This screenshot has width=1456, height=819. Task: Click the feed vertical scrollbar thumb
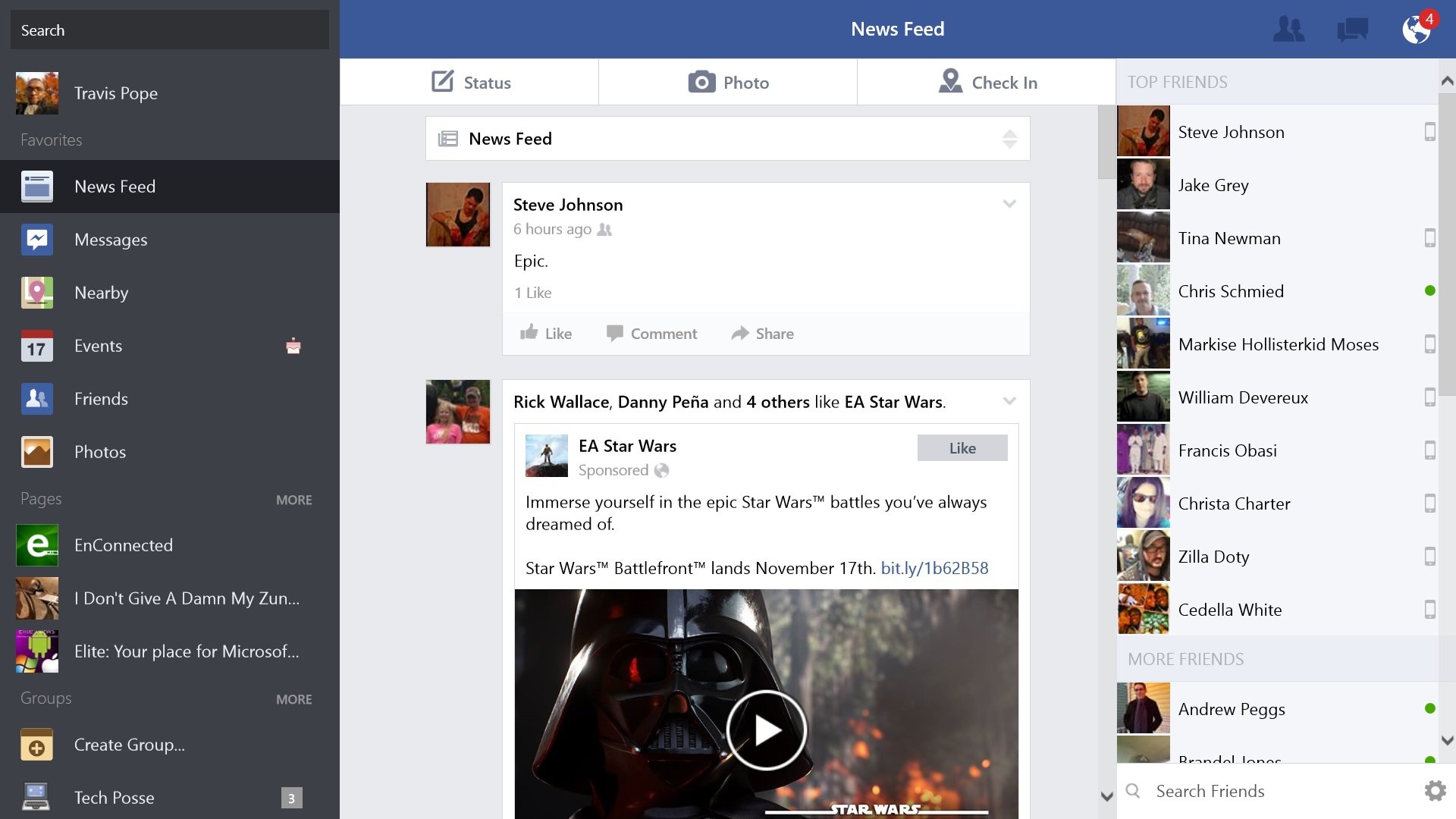tap(1106, 143)
